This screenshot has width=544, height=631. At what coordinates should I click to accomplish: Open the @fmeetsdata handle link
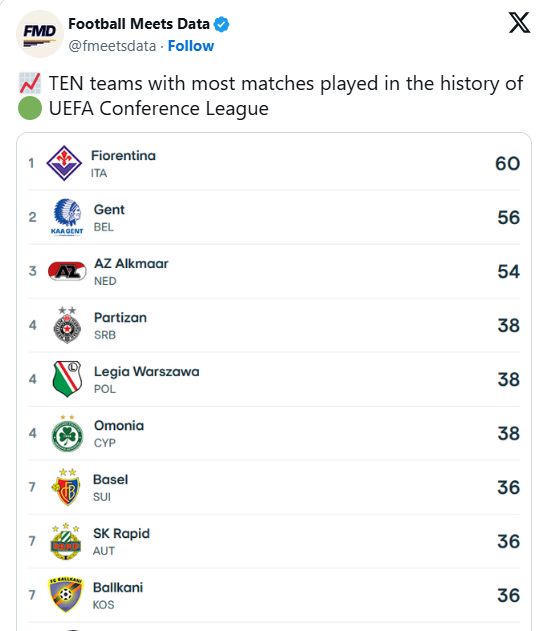[112, 46]
